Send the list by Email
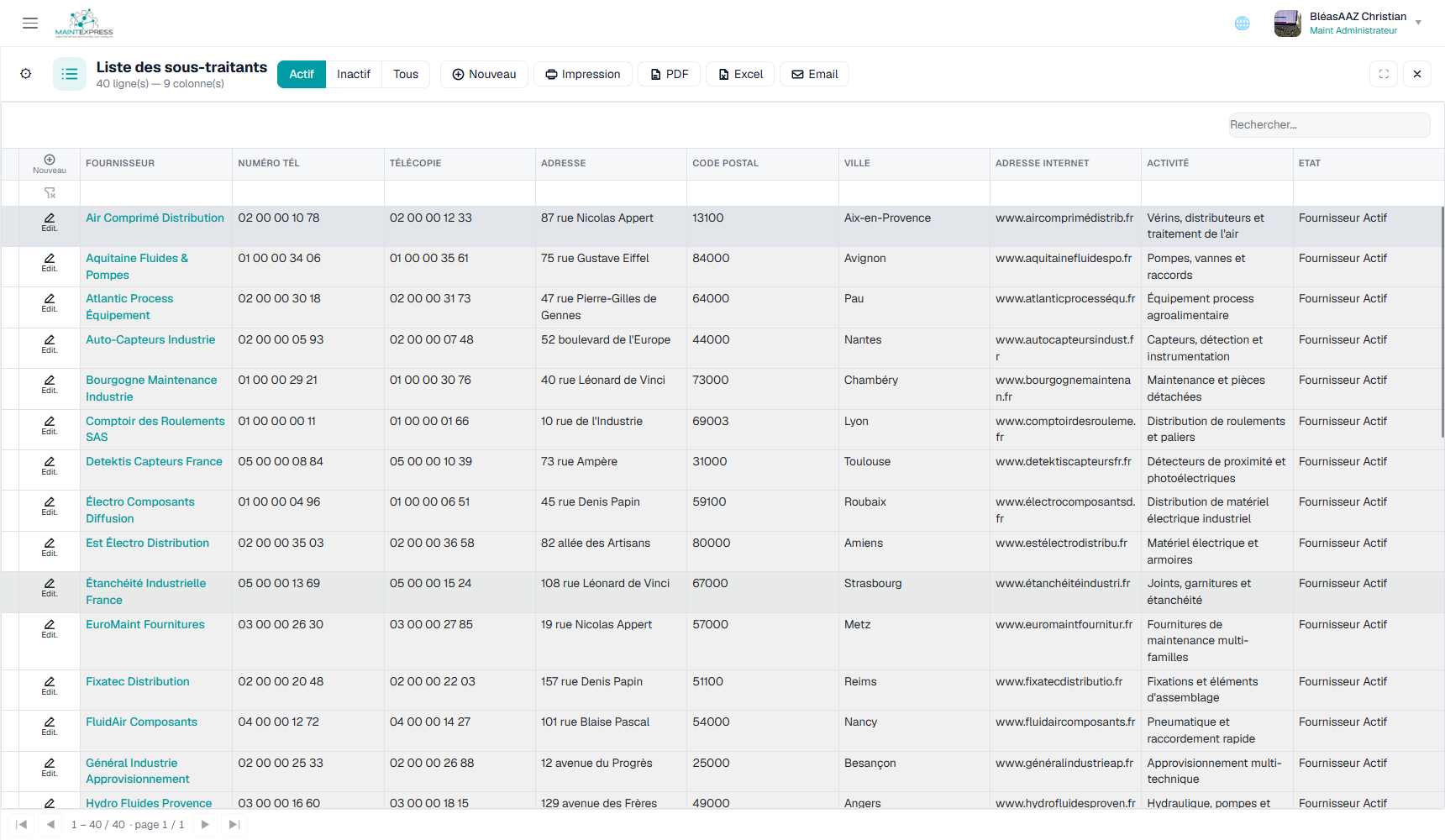This screenshot has height=840, width=1445. [815, 74]
